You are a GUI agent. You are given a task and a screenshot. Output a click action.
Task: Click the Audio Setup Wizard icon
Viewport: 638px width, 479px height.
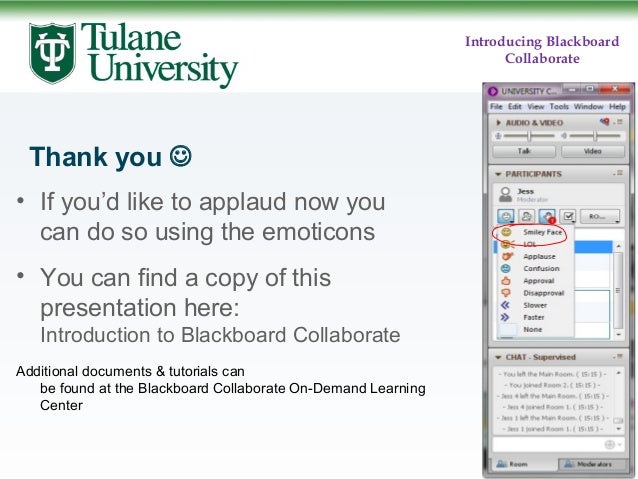[x=605, y=122]
